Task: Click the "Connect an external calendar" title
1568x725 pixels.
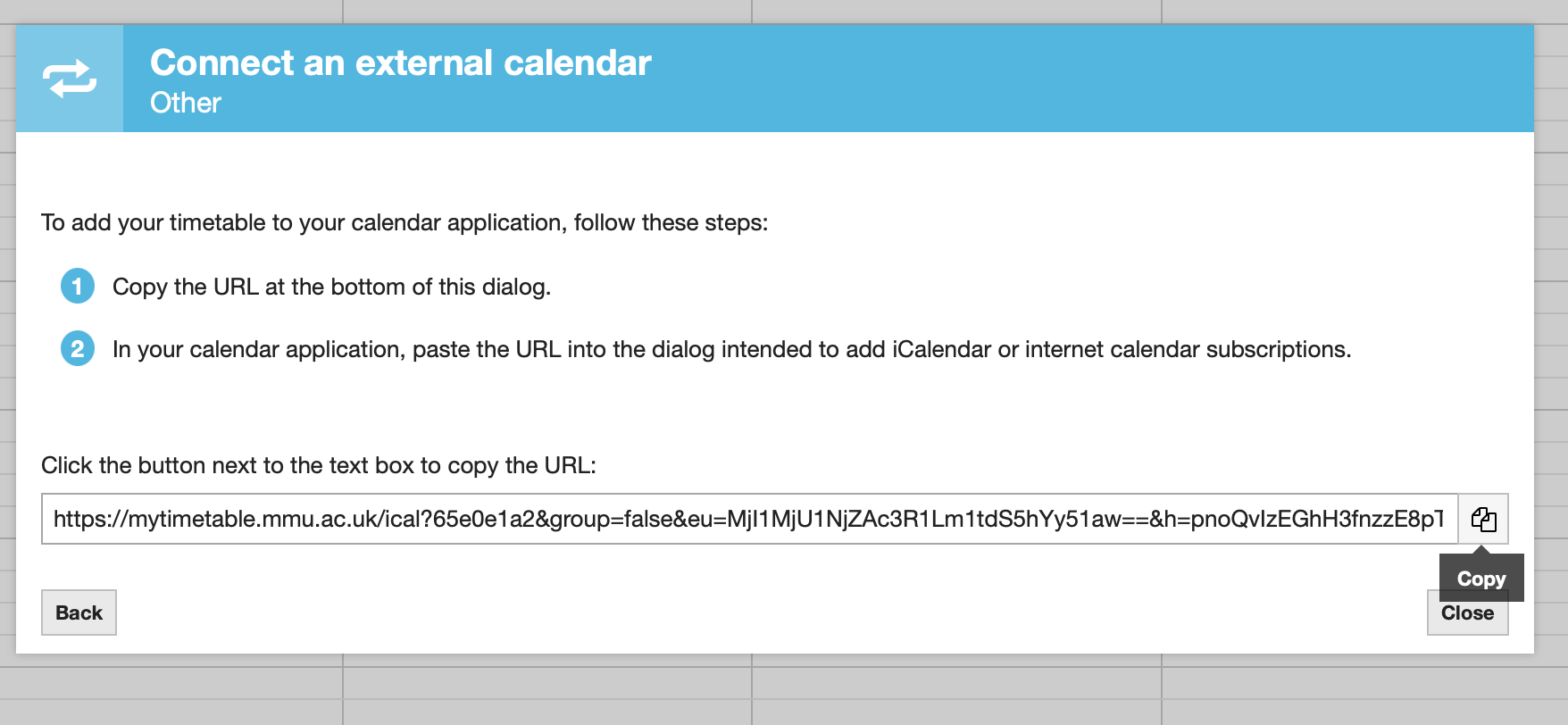Action: click(400, 62)
